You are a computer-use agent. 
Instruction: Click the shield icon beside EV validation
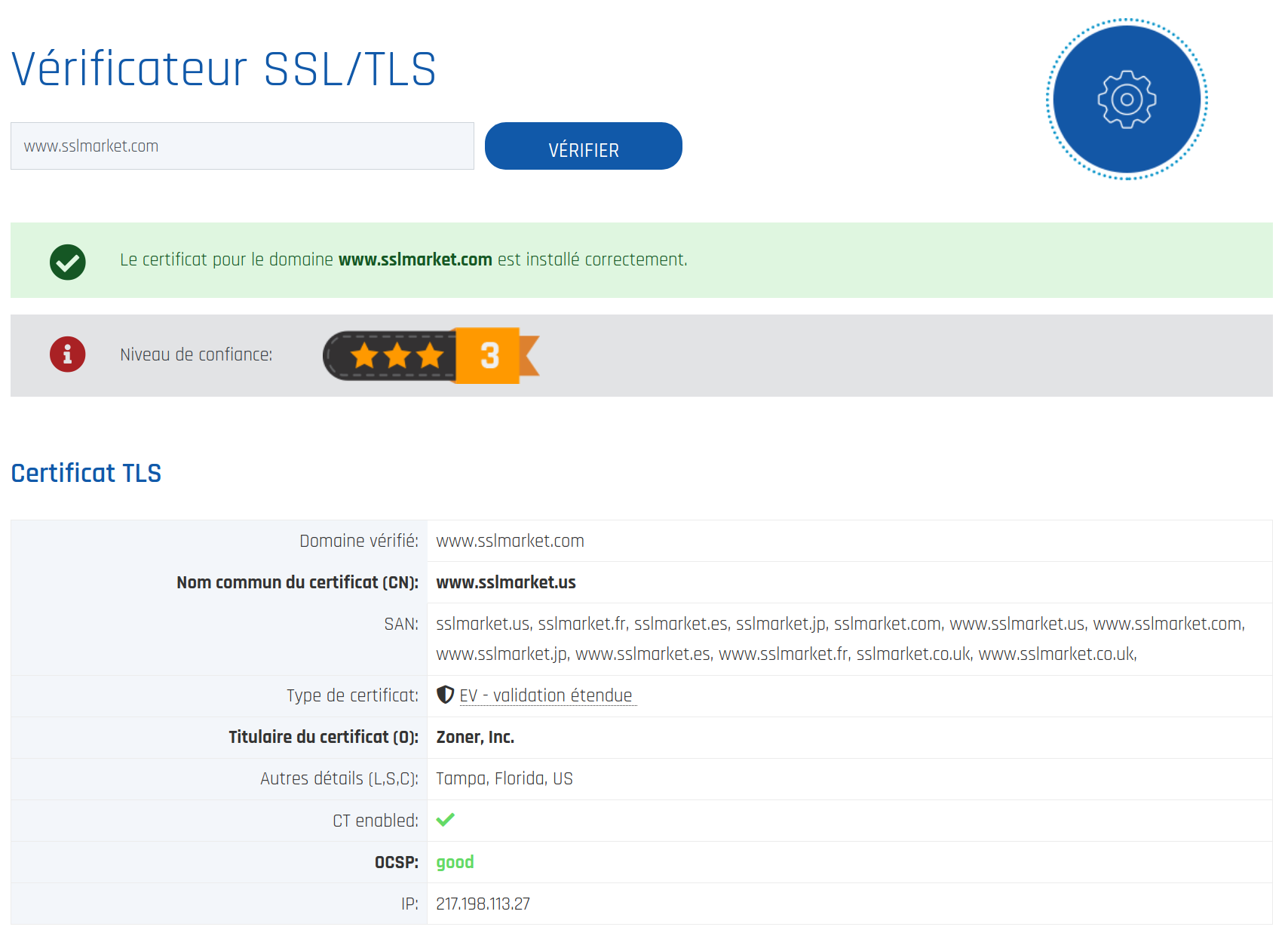tap(446, 695)
